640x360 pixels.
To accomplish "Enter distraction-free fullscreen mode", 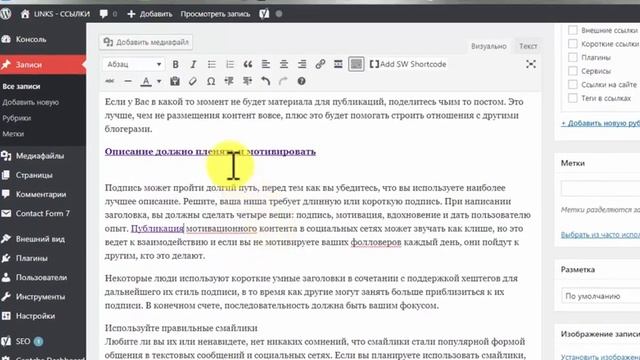I will [531, 64].
